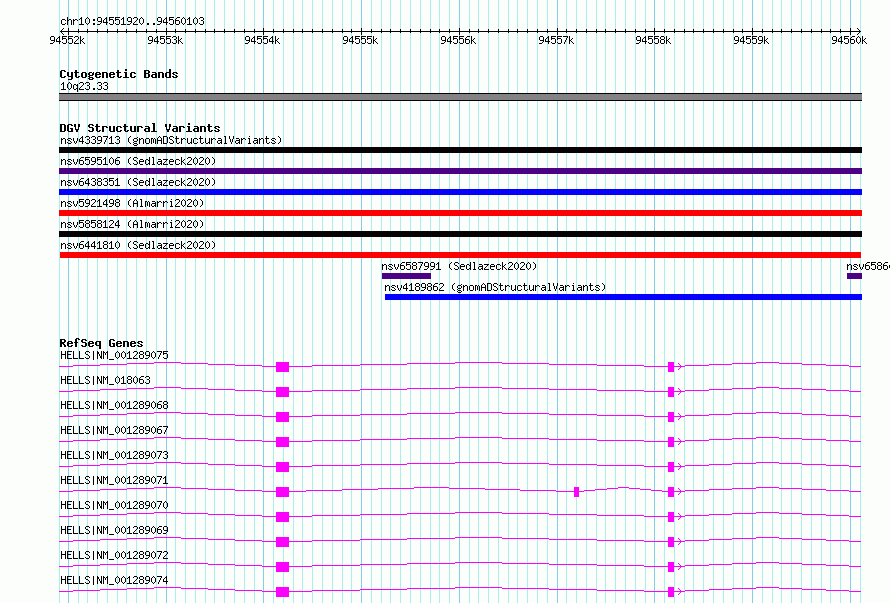Select the long purple bar for nsv6595106
This screenshot has width=890, height=603.
pyautogui.click(x=460, y=171)
